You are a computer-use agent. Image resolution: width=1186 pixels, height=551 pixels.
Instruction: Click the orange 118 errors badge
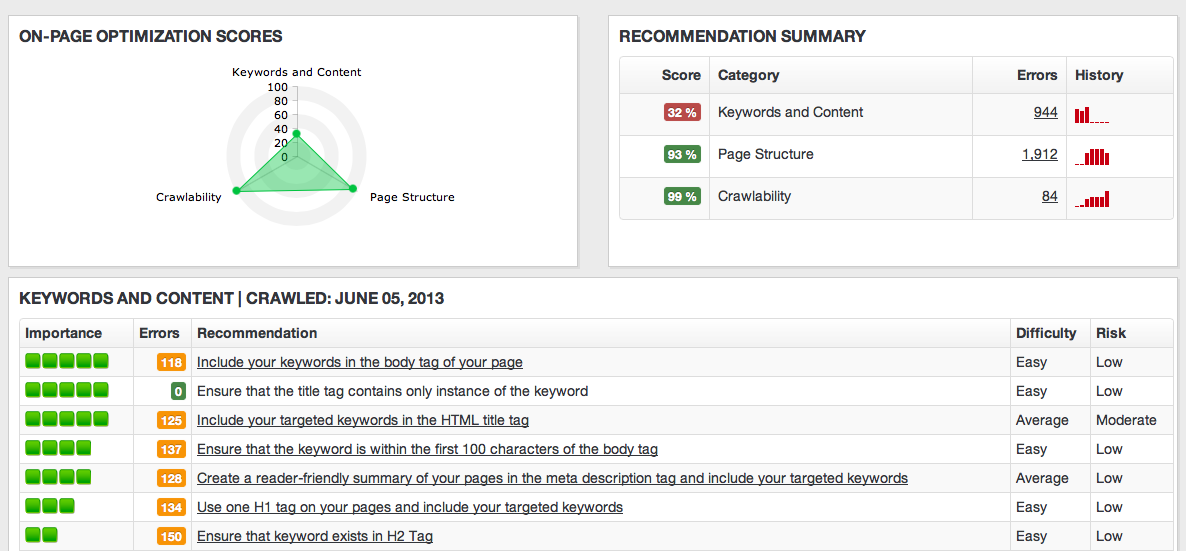pos(171,363)
